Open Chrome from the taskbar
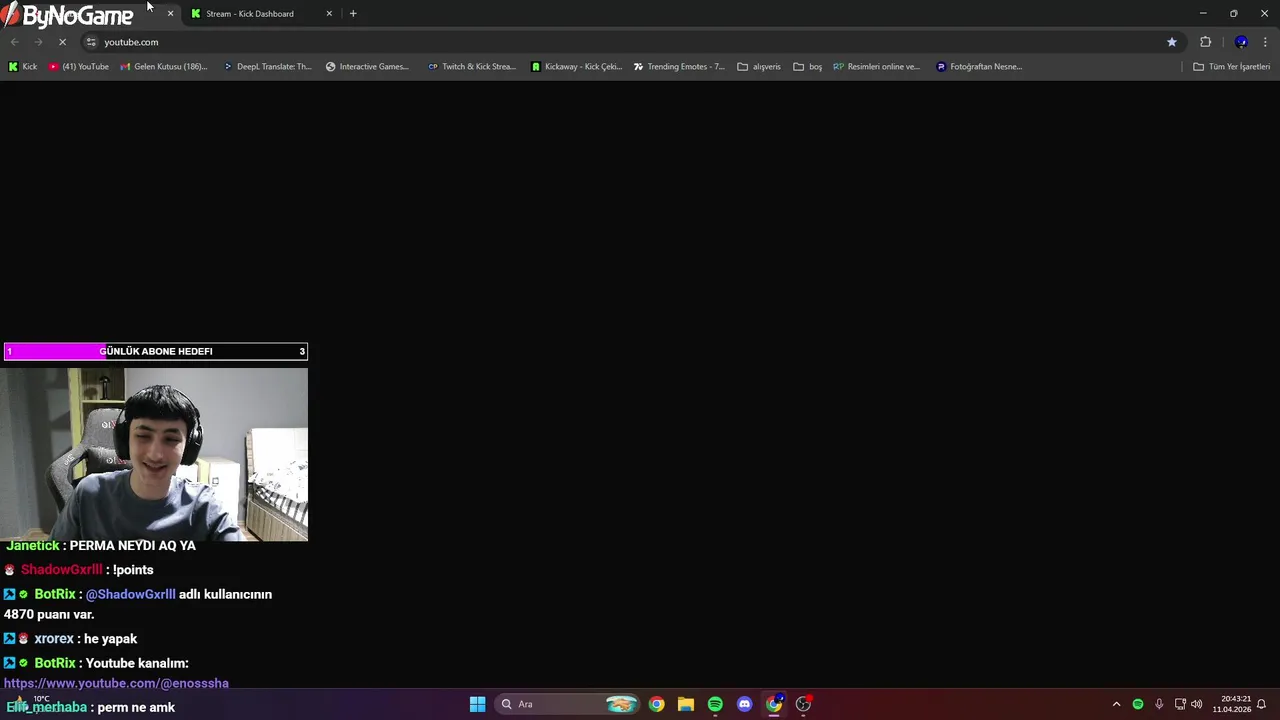Image resolution: width=1280 pixels, height=720 pixels. pyautogui.click(x=656, y=704)
